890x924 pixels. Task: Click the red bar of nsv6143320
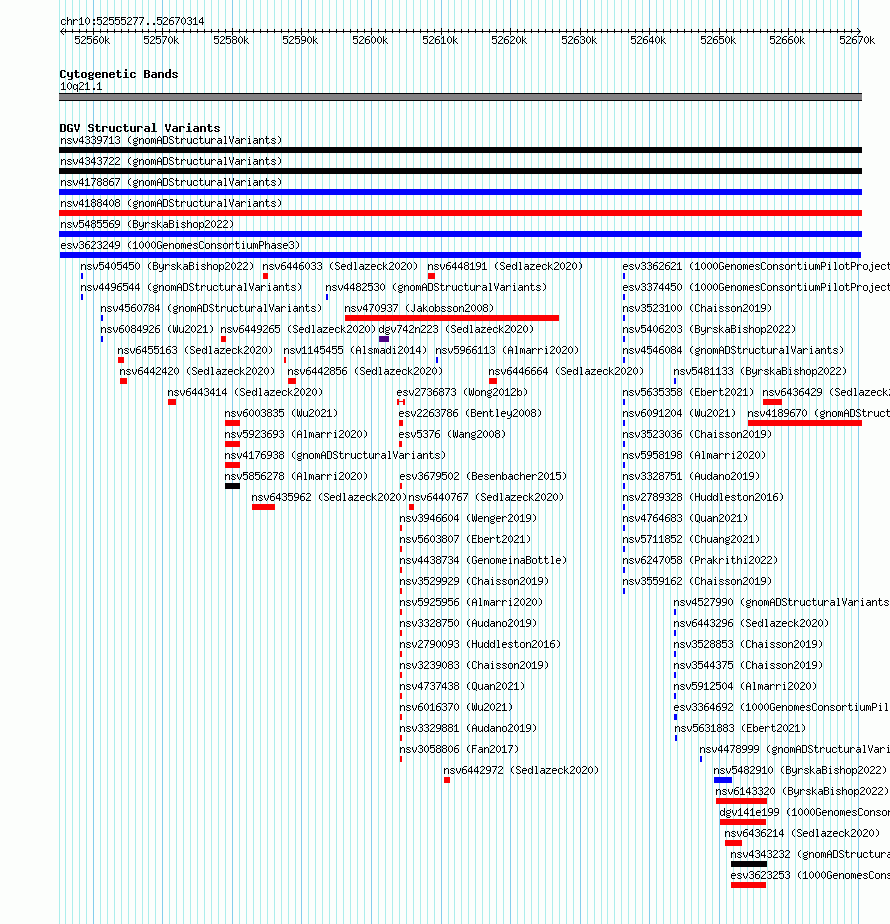[x=741, y=801]
